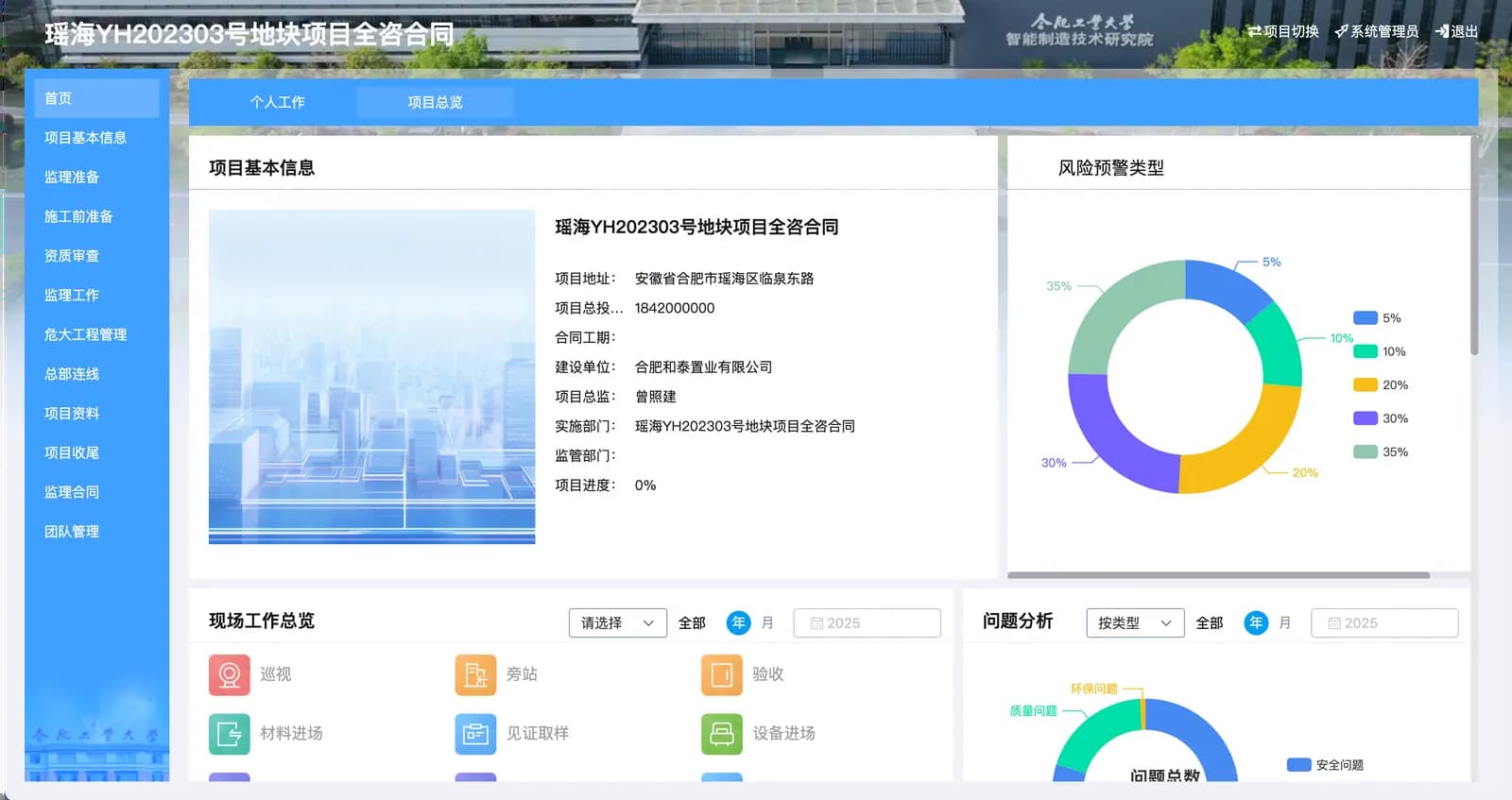Open 总部连线 in sidebar
Viewport: 1512px width, 800px height.
click(x=96, y=374)
